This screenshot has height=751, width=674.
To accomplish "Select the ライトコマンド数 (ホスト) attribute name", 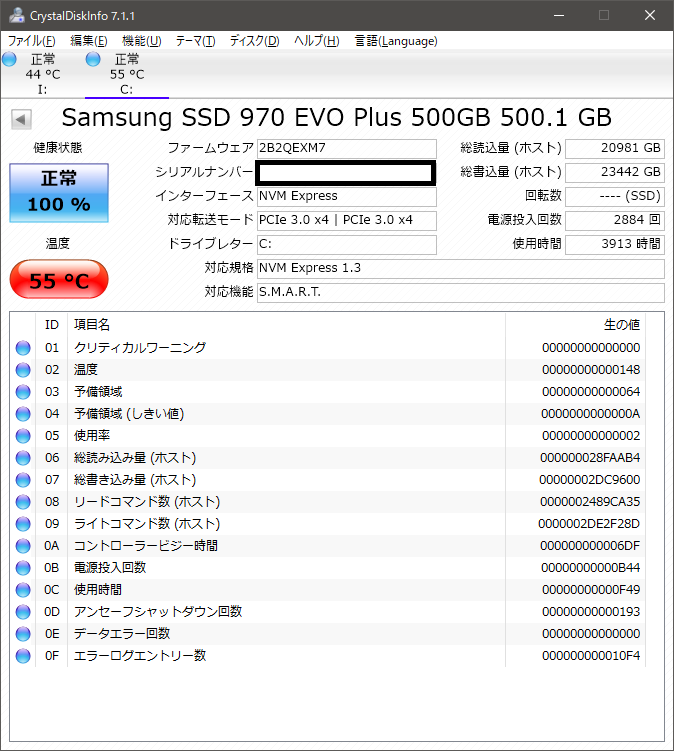I will coord(147,524).
